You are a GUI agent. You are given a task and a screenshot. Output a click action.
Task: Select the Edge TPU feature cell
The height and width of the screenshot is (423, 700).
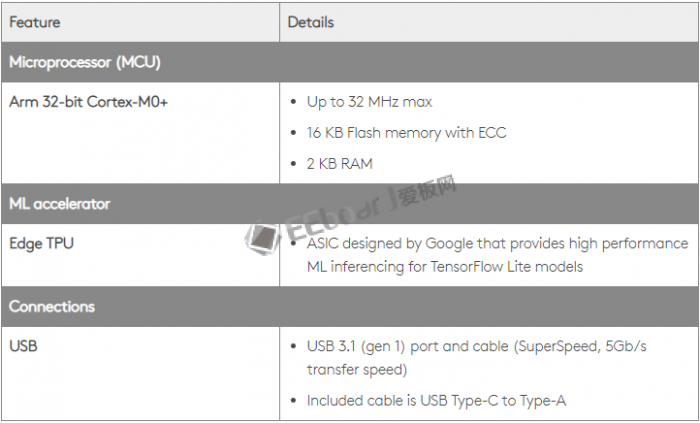[41, 243]
